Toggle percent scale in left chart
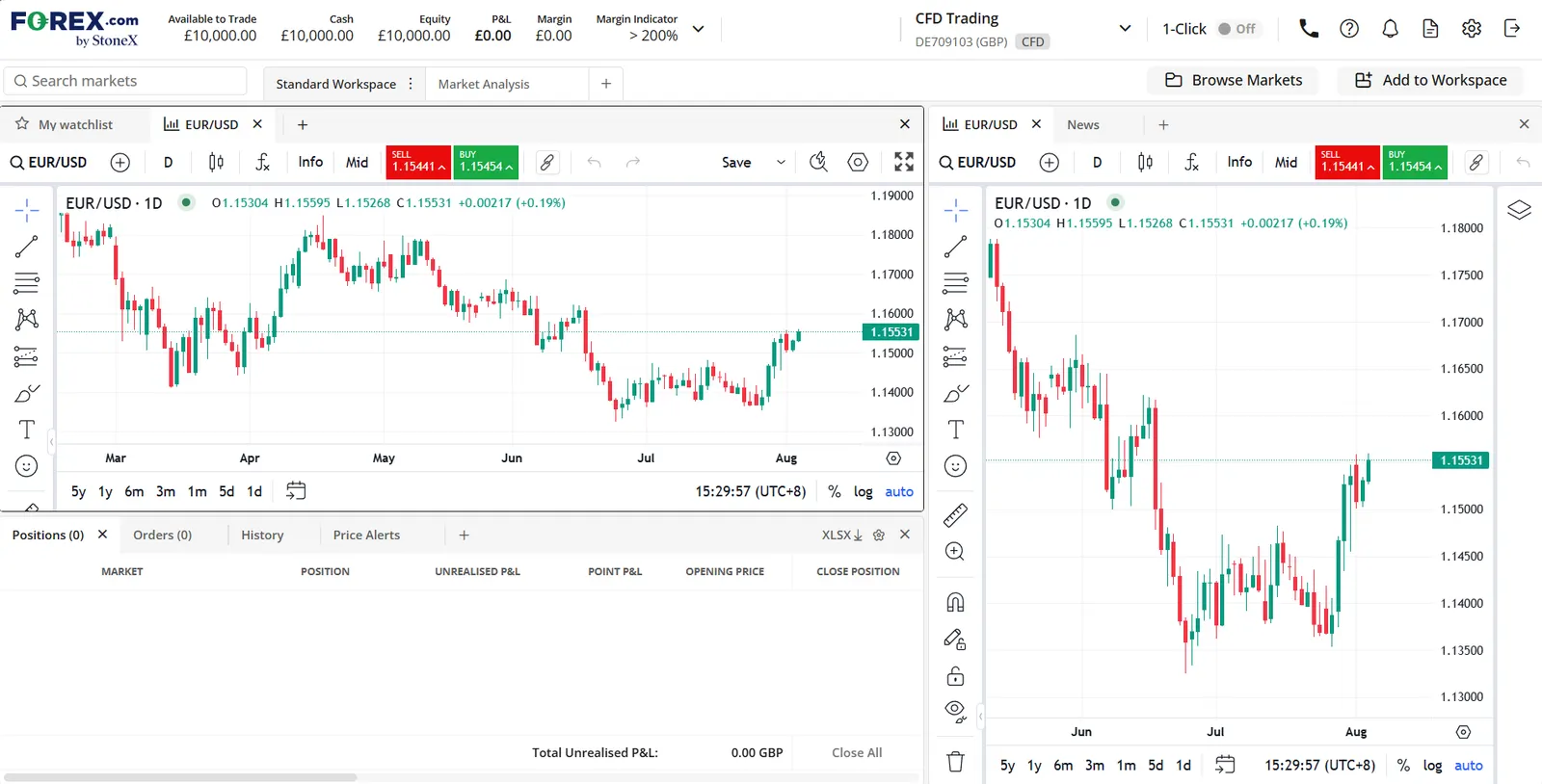This screenshot has height=784, width=1542. 835,491
